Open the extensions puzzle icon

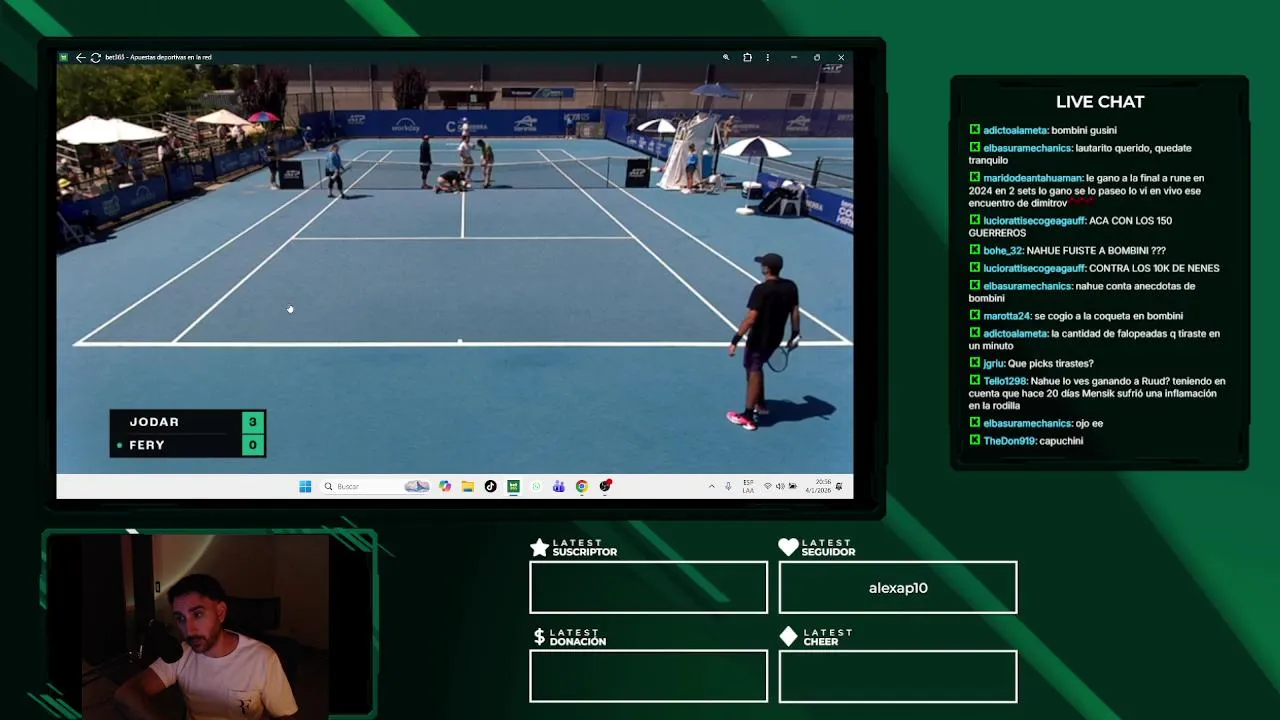pyautogui.click(x=747, y=57)
